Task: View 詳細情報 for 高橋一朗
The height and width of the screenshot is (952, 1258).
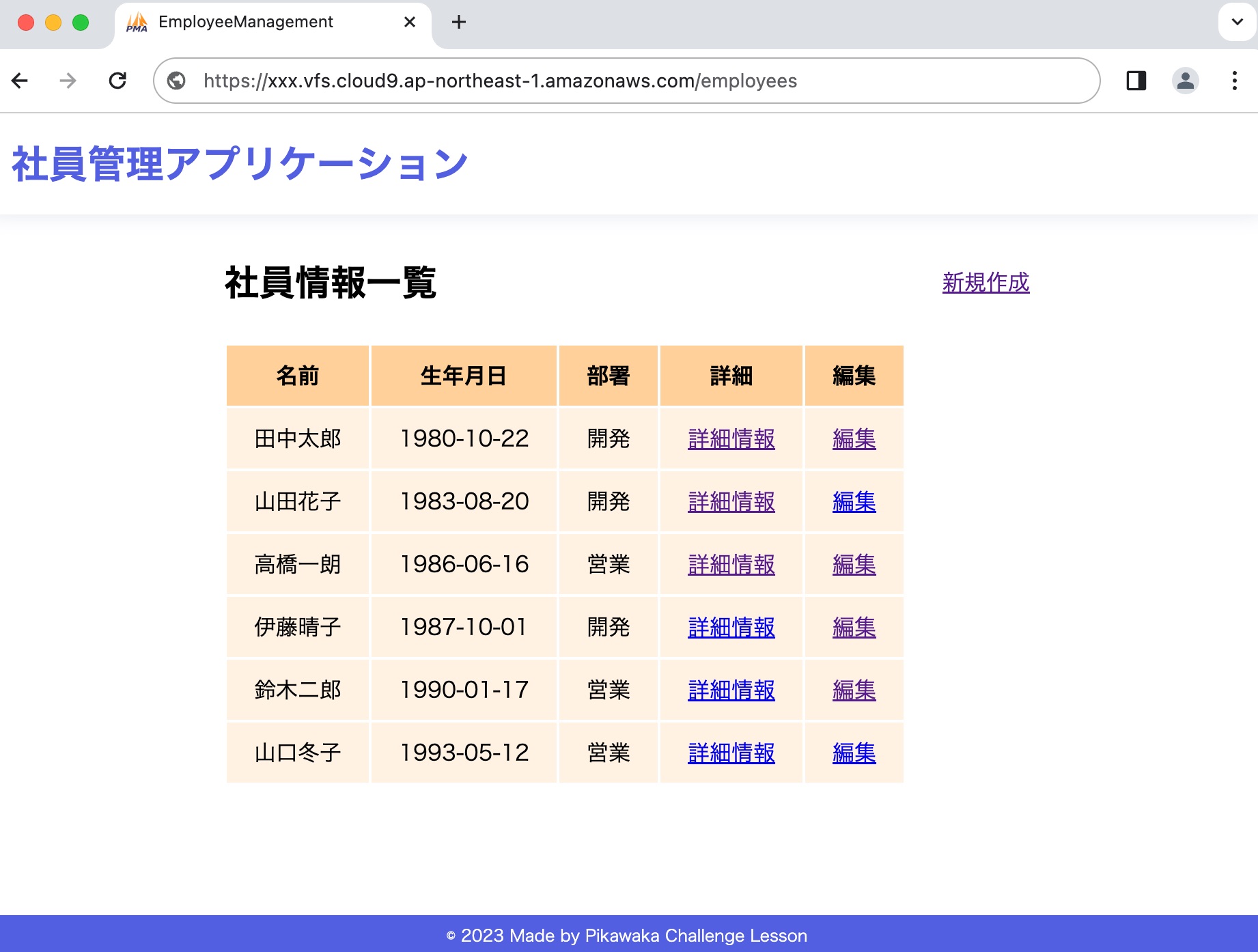Action: click(x=731, y=565)
